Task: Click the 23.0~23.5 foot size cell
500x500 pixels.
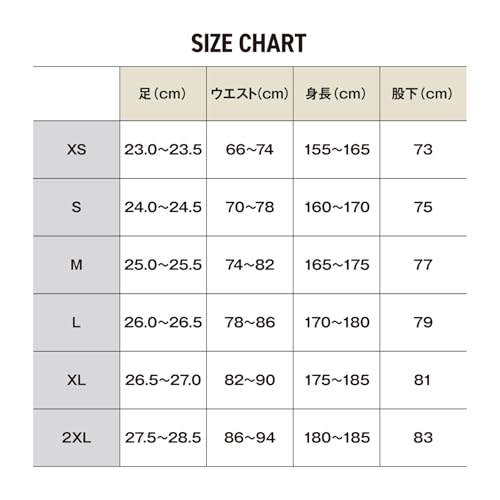Action: click(x=163, y=149)
